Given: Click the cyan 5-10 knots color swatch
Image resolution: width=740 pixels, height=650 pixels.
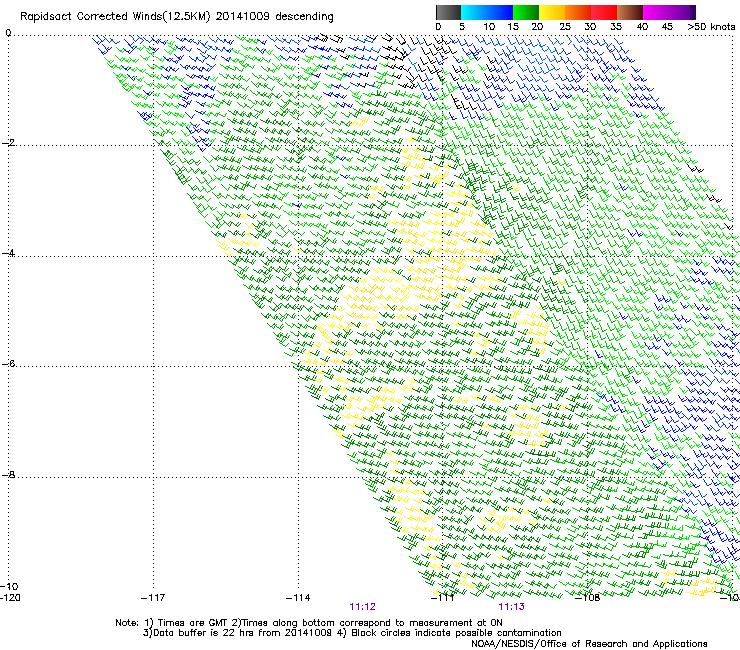Looking at the screenshot, I should point(474,12).
